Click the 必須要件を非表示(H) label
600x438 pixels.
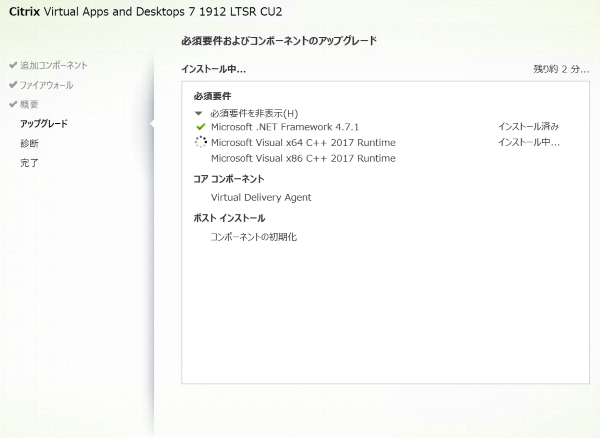[254, 113]
